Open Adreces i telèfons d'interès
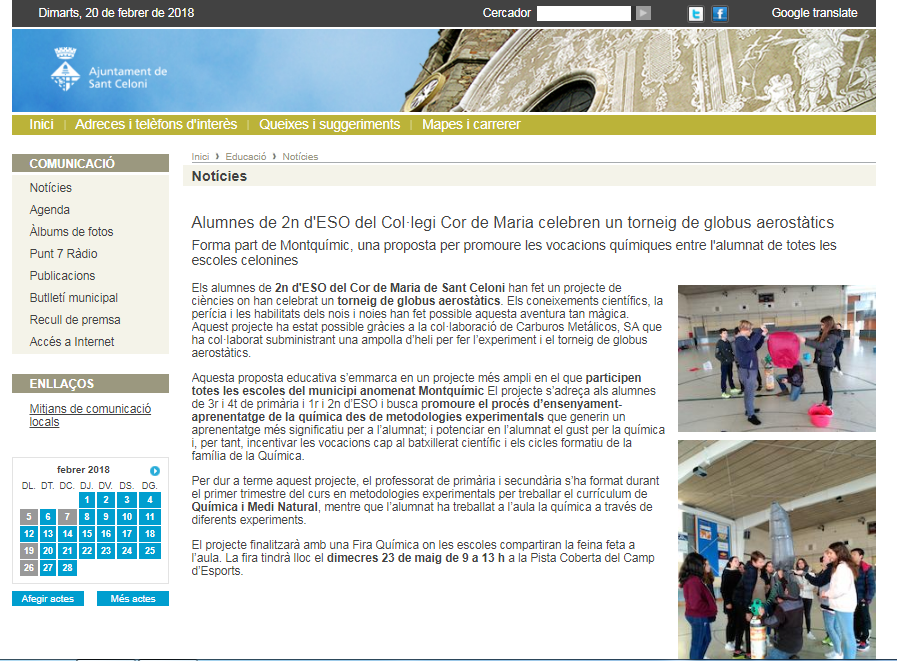 coord(156,124)
